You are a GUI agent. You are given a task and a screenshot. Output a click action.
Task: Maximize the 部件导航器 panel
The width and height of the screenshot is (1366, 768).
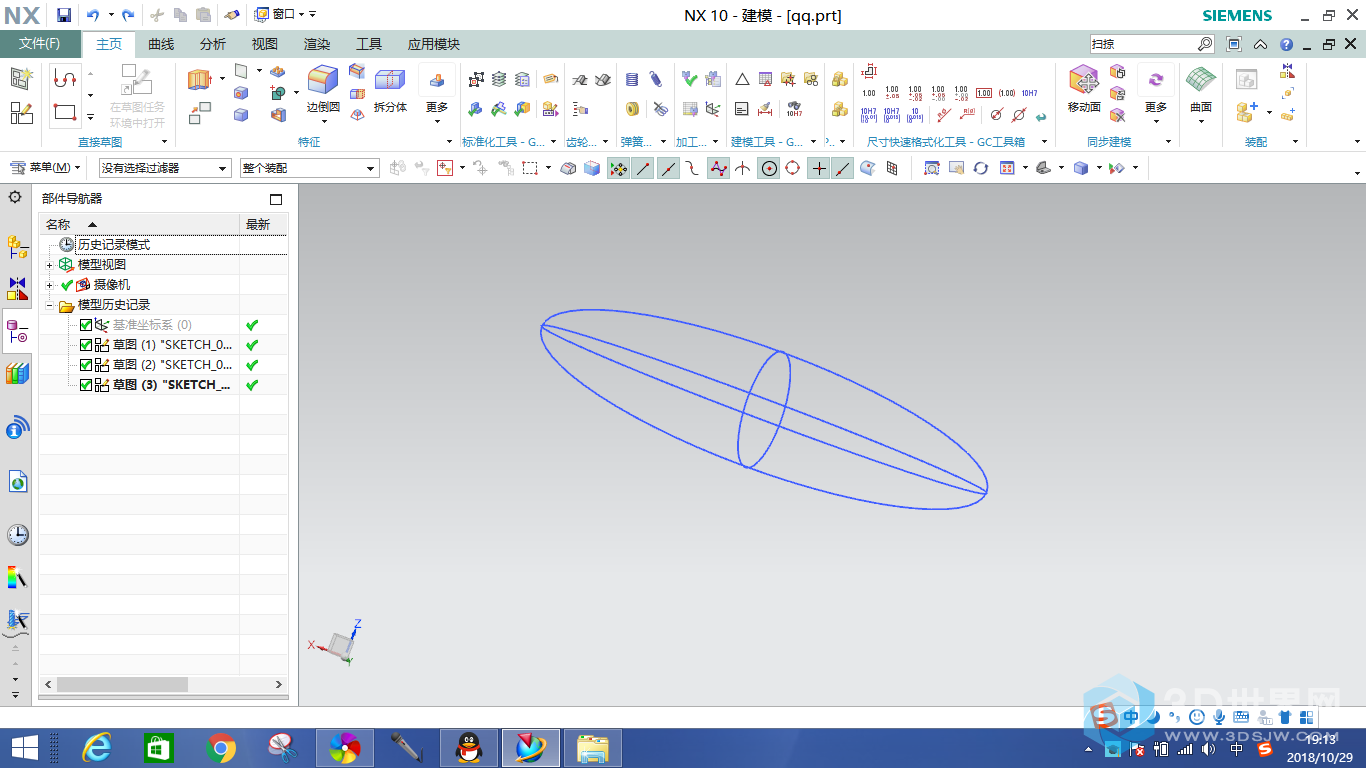[277, 199]
